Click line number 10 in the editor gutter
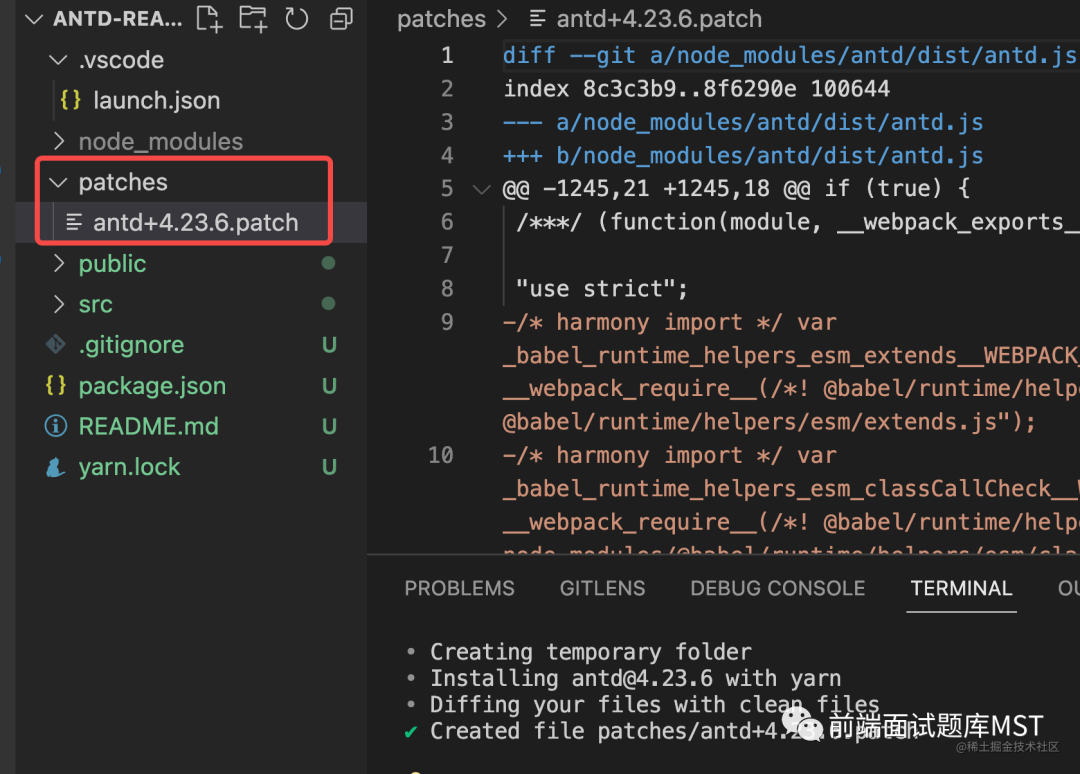Viewport: 1080px width, 774px height. click(x=441, y=455)
